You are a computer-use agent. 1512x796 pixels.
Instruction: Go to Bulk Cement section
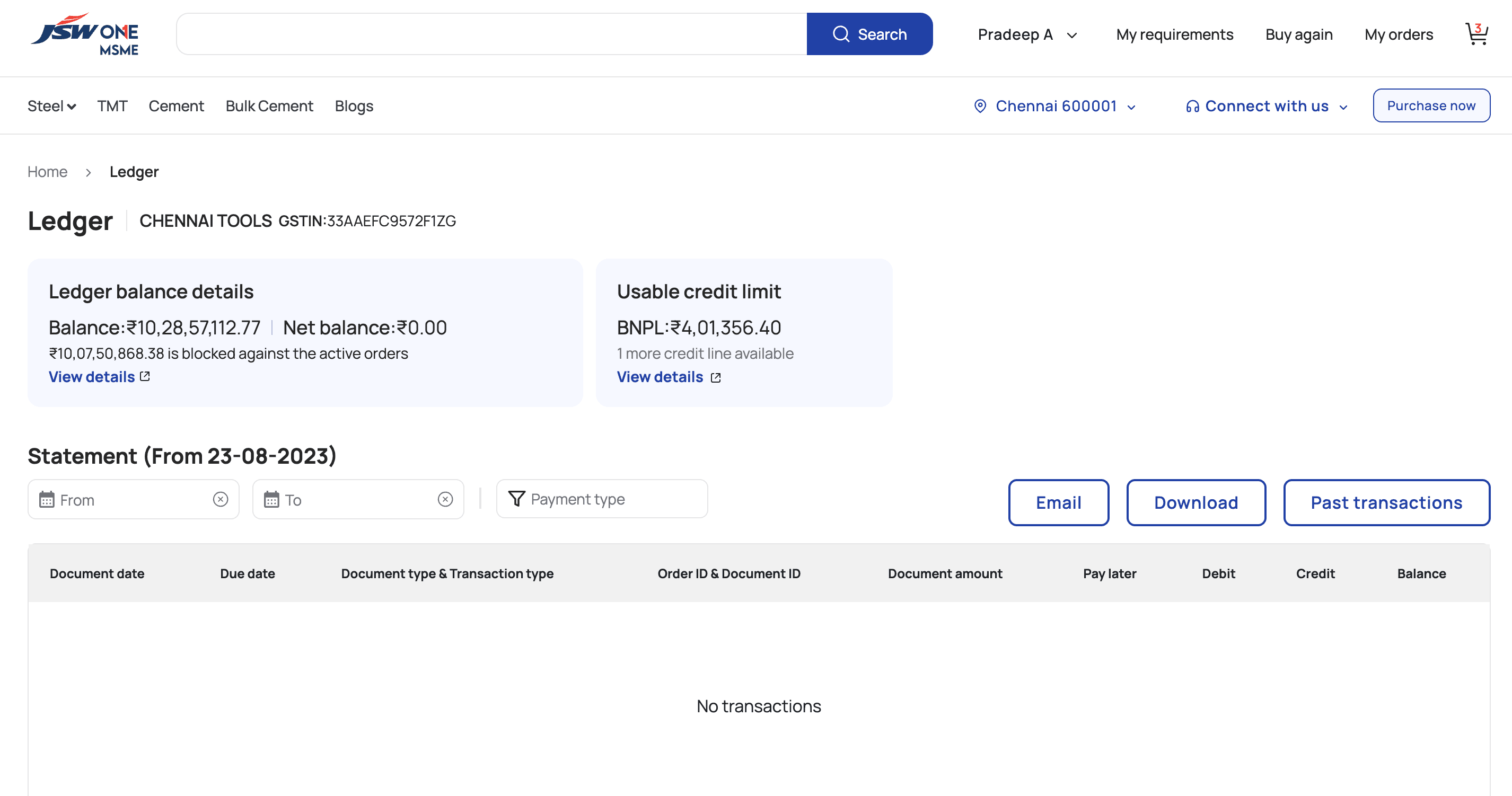[x=269, y=106]
